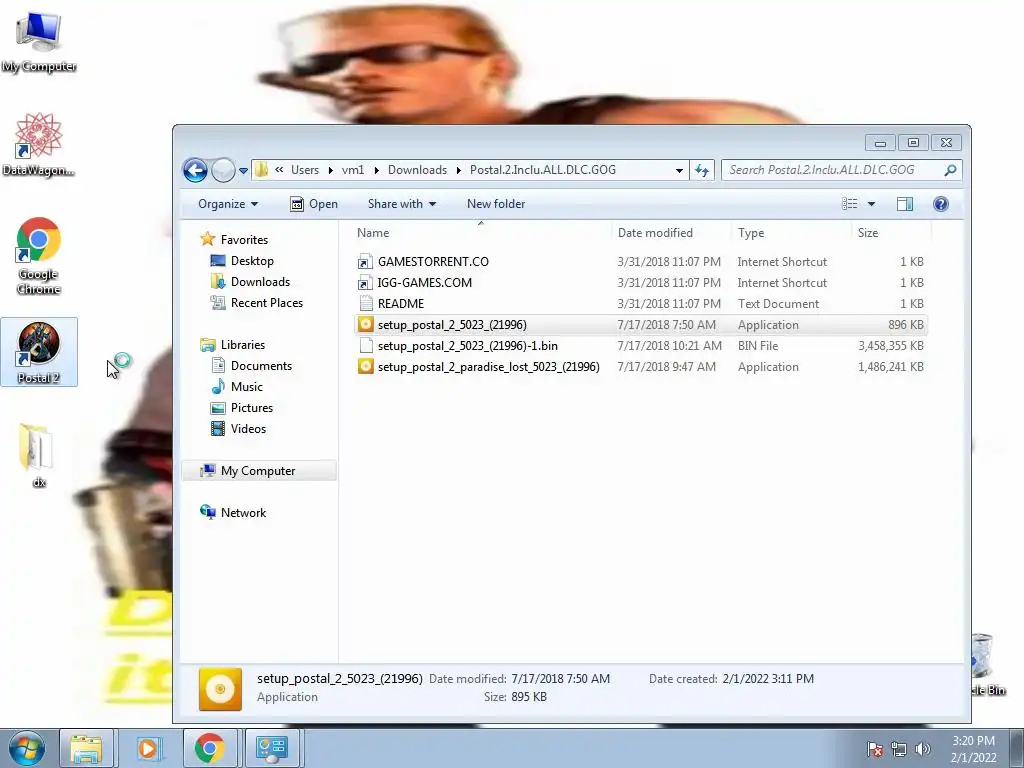Select Favorites in the navigation pane
The width and height of the screenshot is (1024, 768).
tap(244, 240)
